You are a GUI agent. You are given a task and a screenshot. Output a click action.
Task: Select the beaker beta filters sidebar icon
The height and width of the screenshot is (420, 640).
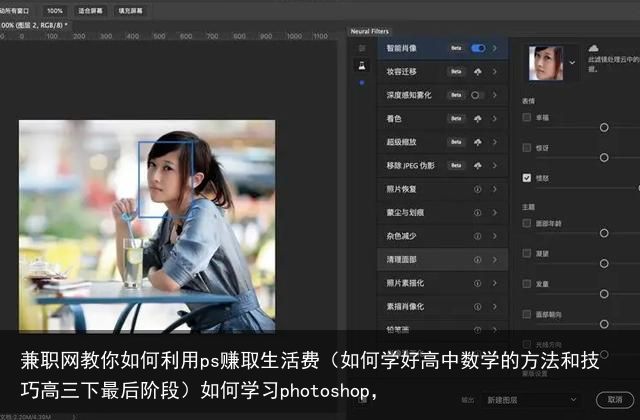(x=362, y=65)
